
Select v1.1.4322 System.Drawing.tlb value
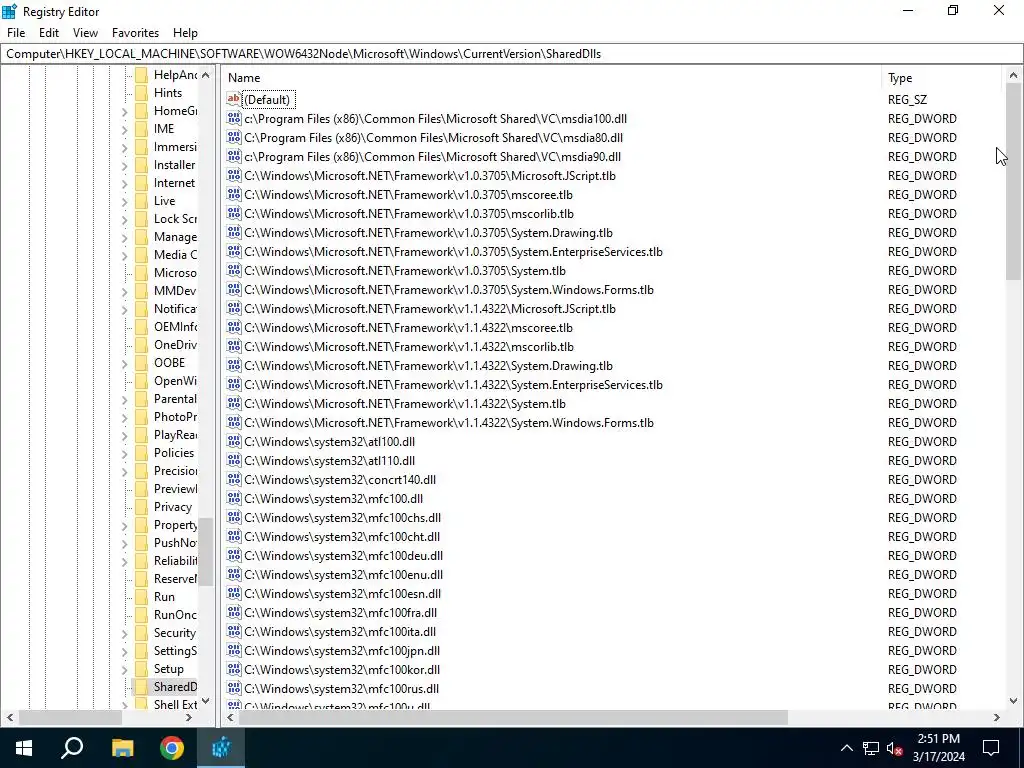point(428,365)
